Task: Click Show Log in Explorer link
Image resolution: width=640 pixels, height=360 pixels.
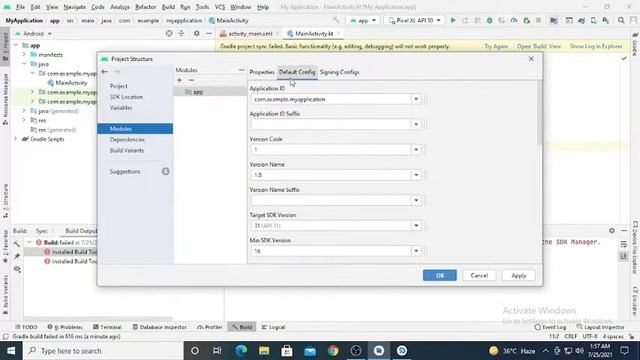Action: [596, 47]
